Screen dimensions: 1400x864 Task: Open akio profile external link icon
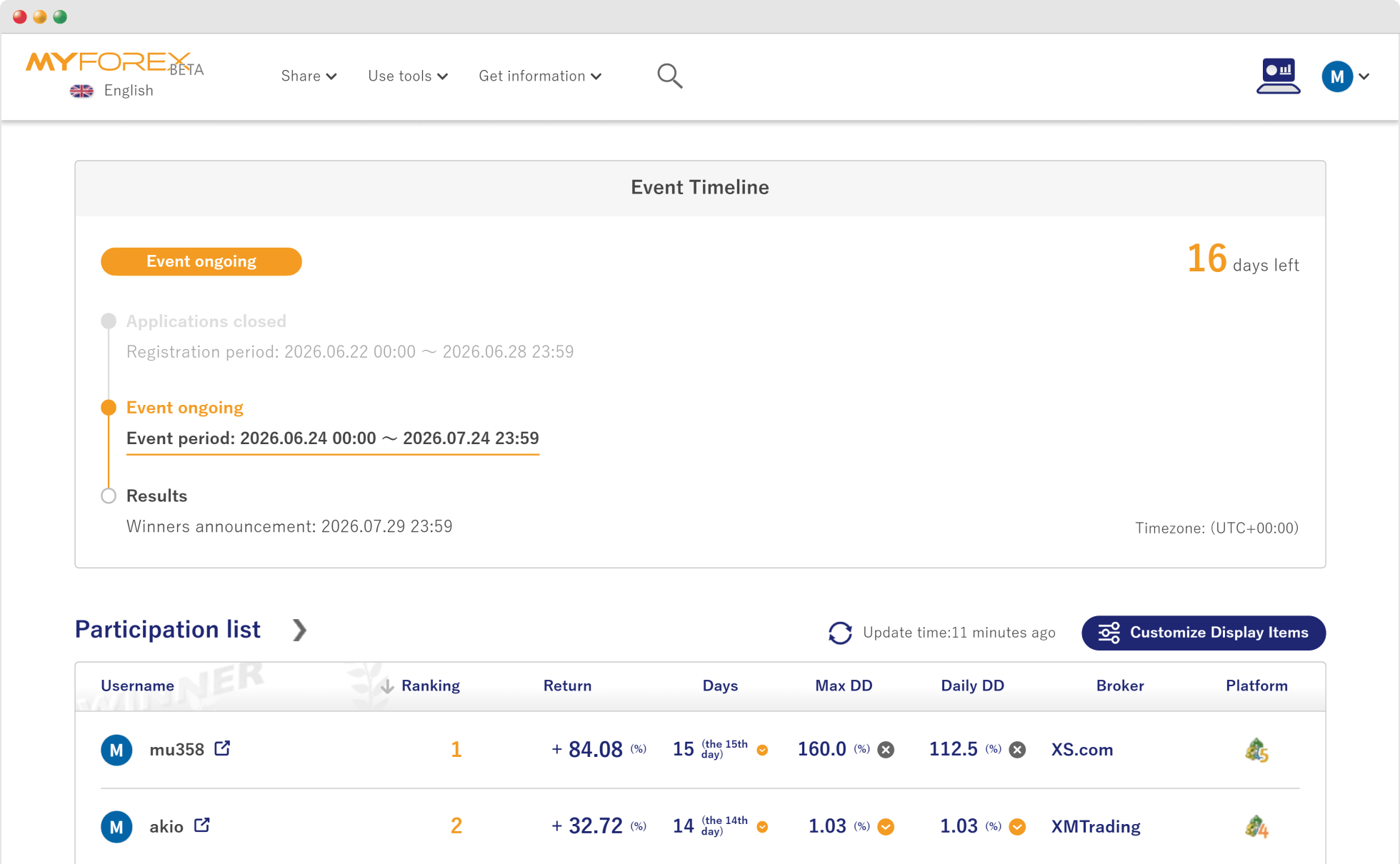pyautogui.click(x=202, y=825)
